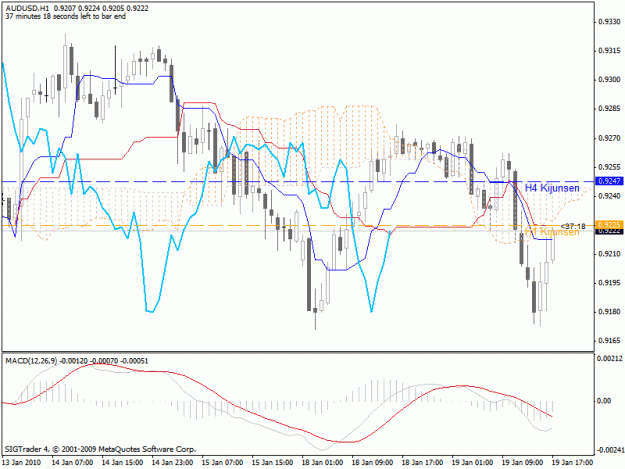
Task: Click the orange 0.9225 price tag
Action: [x=609, y=225]
